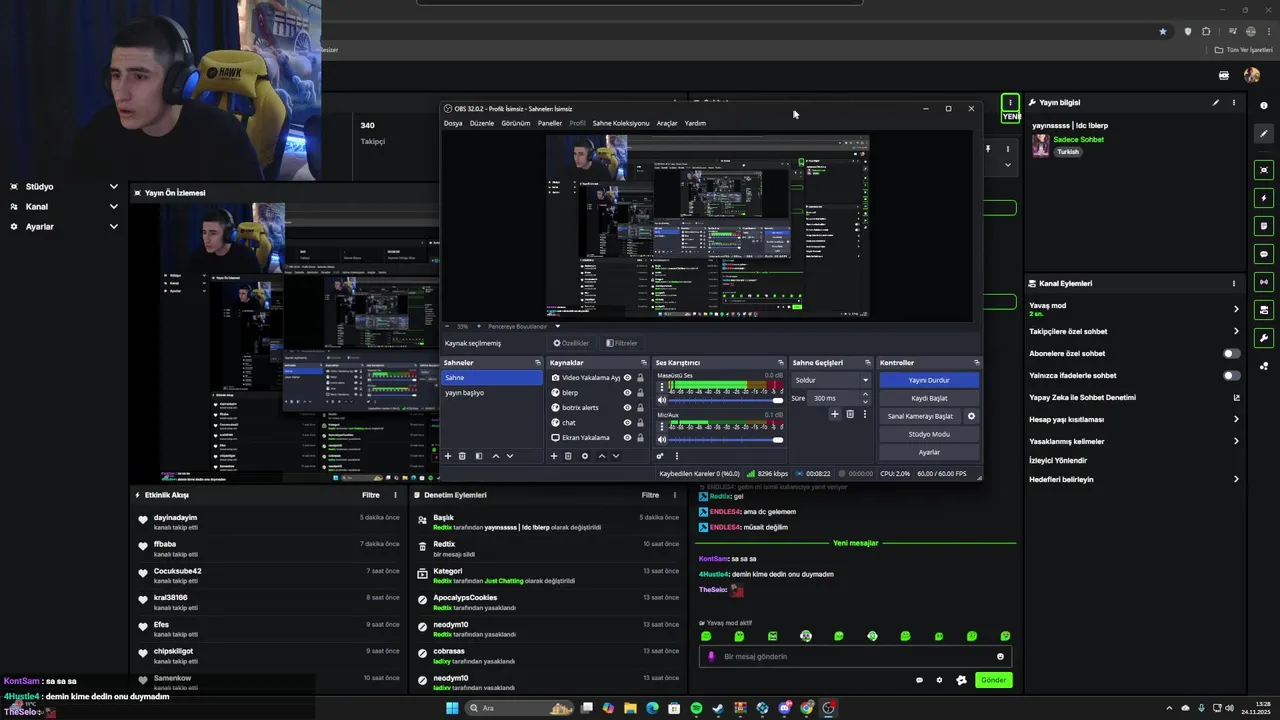Expand Hesap yaşı kısıtlaması options
This screenshot has width=1280, height=720.
pos(1236,419)
